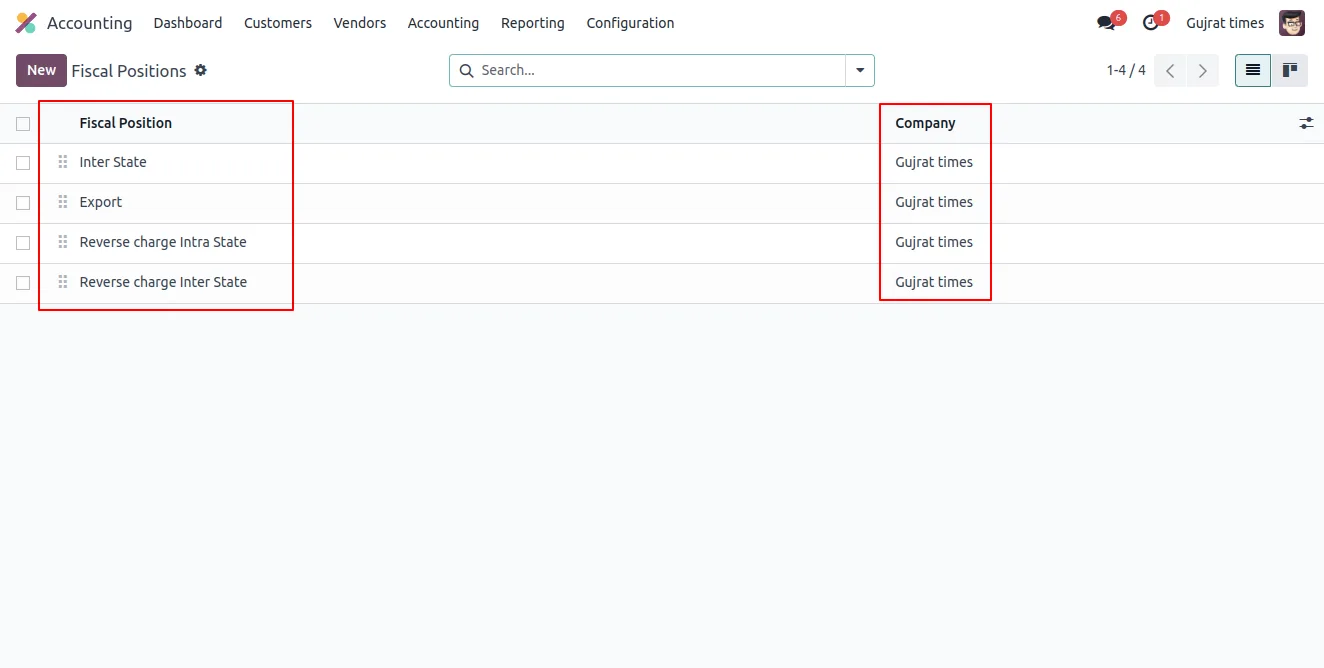Open Reverse charge Inter State record
Image resolution: width=1324 pixels, height=668 pixels.
tap(163, 282)
